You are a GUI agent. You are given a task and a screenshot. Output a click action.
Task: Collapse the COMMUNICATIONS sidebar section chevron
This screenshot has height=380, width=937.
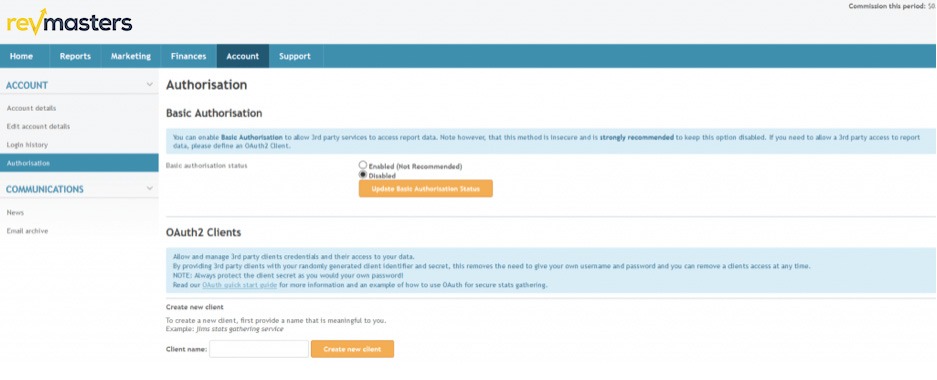[x=149, y=188]
